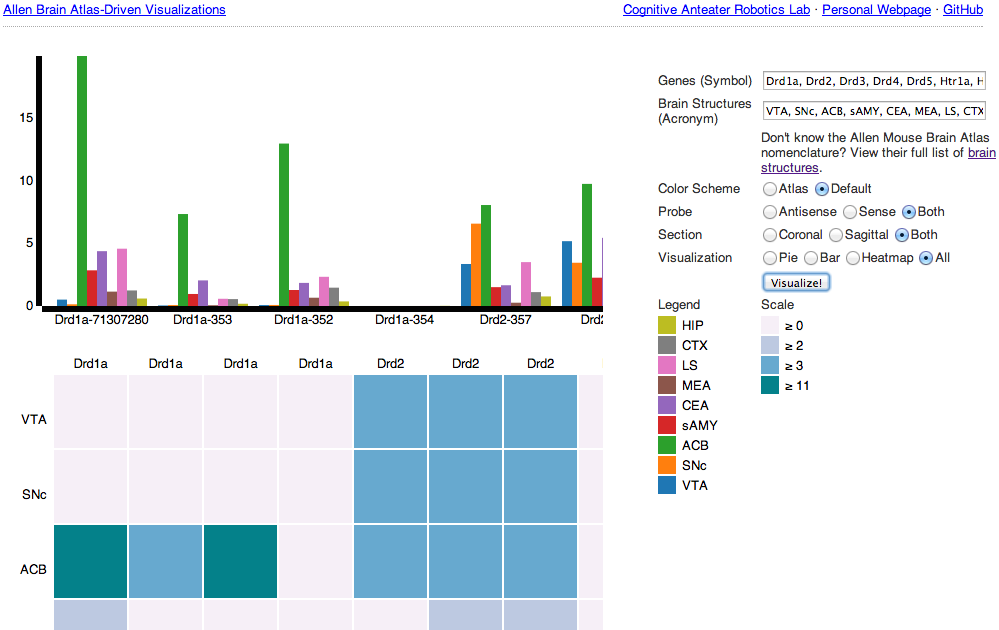
Task: Choose the Heatmap visualization
Action: click(852, 258)
